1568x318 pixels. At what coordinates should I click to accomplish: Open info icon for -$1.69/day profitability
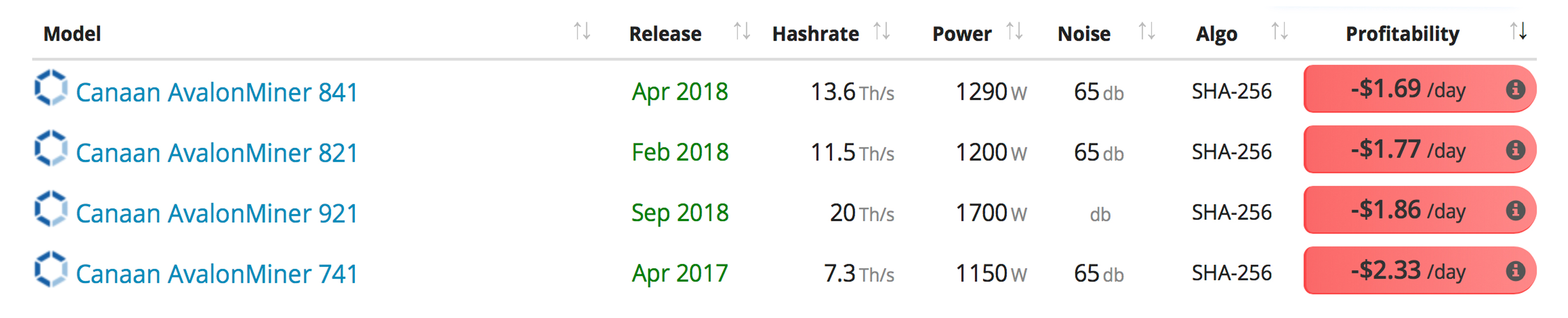pyautogui.click(x=1515, y=90)
